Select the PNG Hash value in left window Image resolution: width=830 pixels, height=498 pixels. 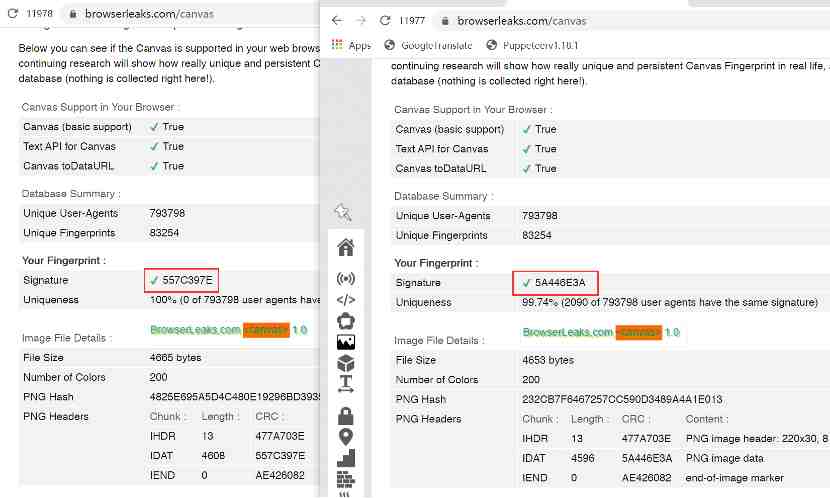click(234, 397)
